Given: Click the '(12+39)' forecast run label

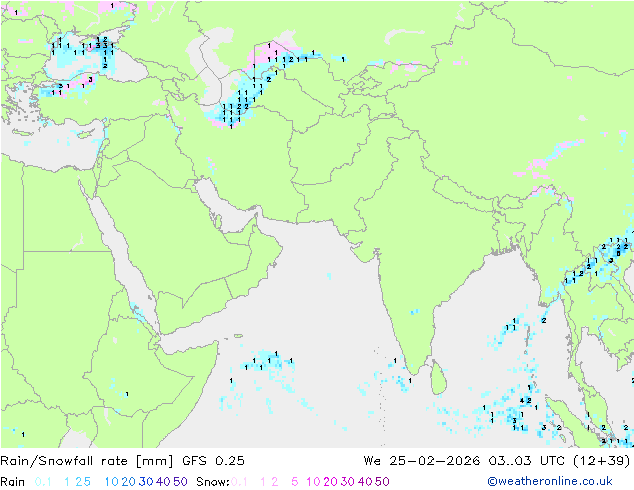Looking at the screenshot, I should pos(602,461).
